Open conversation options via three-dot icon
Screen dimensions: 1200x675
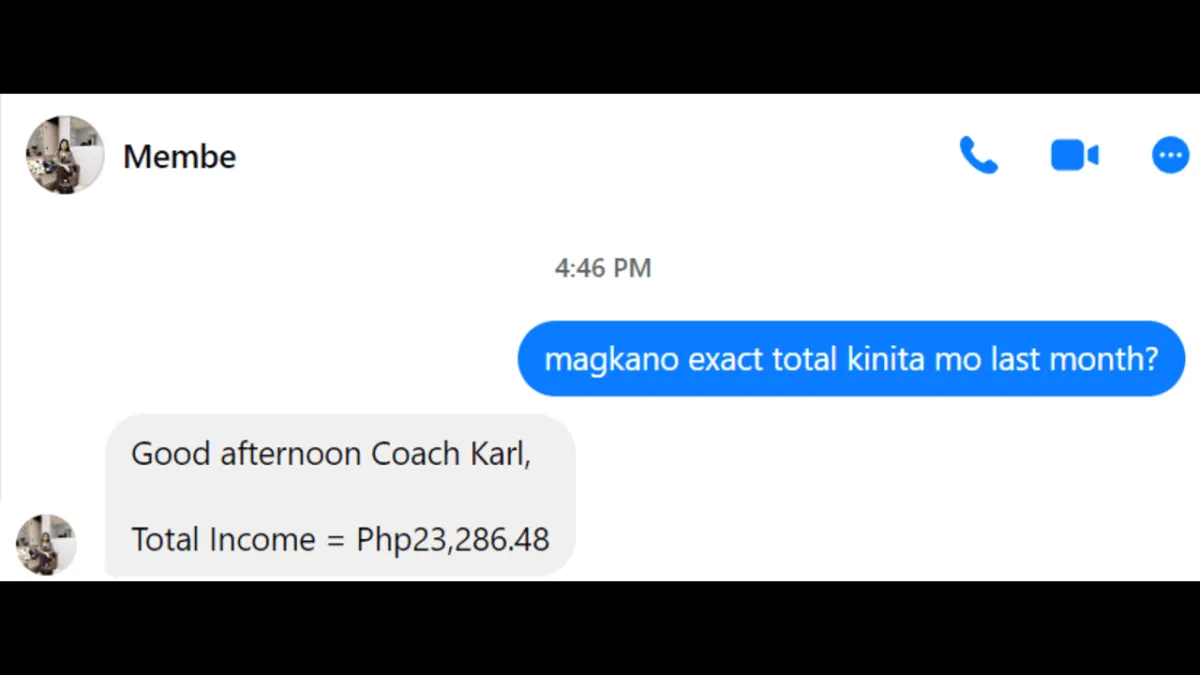[x=1170, y=155]
